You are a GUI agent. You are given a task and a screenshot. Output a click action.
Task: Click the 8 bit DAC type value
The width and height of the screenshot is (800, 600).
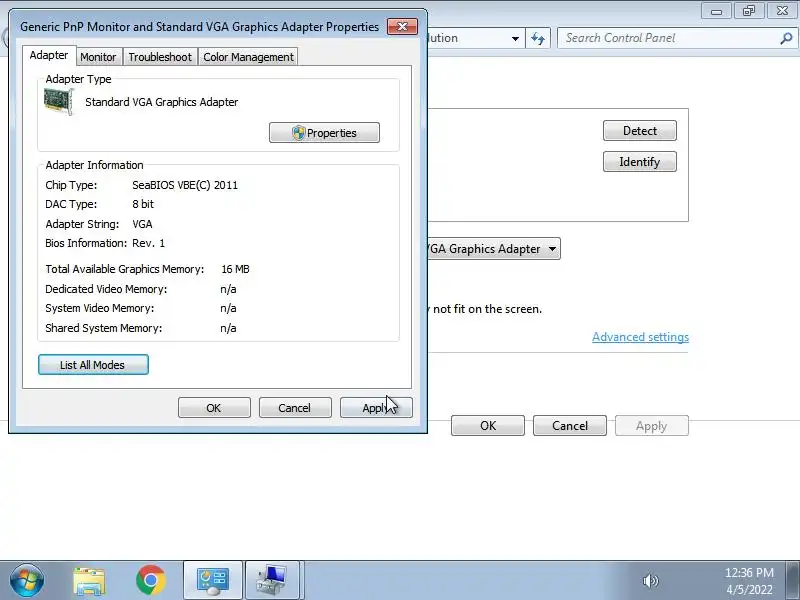tap(143, 204)
